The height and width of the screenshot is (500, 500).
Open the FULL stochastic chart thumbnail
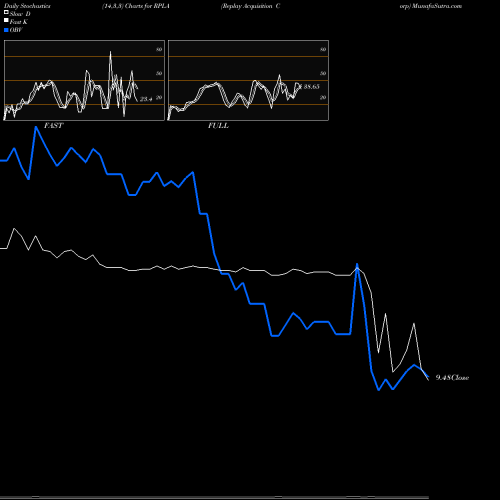tap(248, 80)
